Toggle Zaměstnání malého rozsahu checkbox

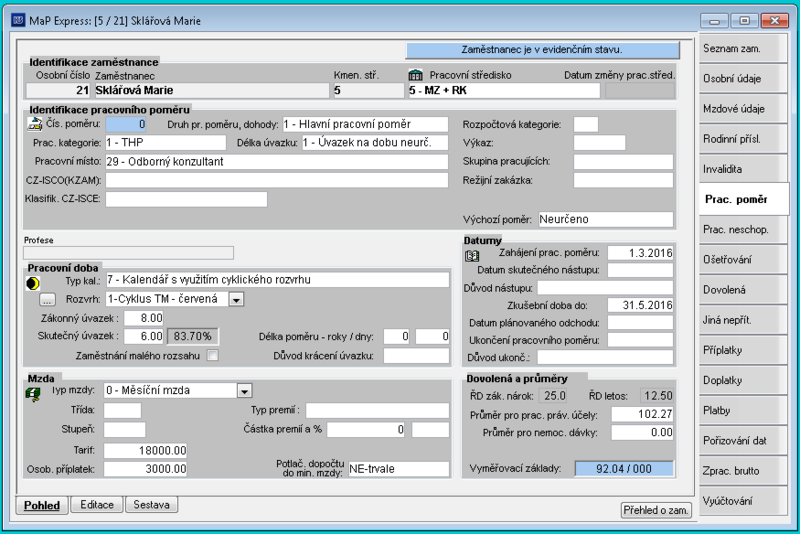[213, 355]
